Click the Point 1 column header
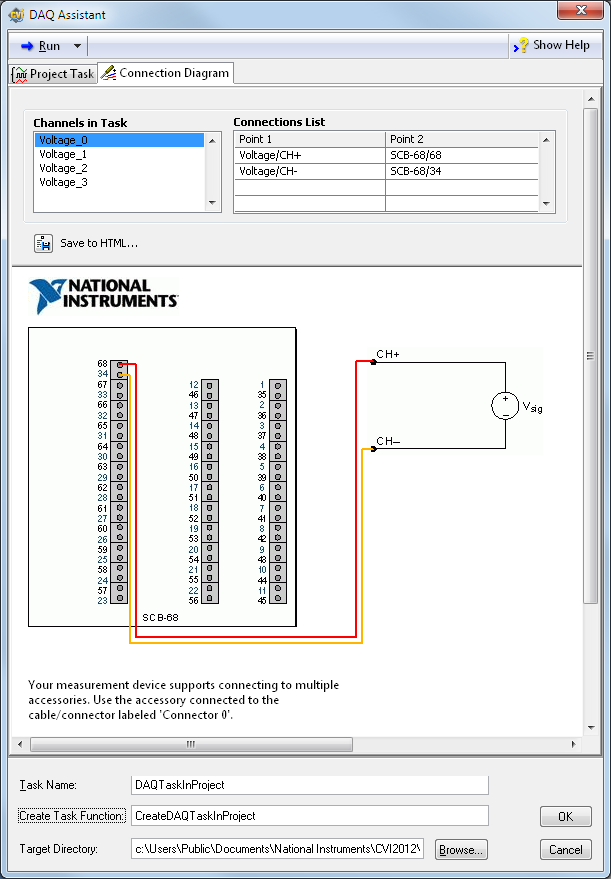Image resolution: width=611 pixels, height=879 pixels. coord(309,139)
